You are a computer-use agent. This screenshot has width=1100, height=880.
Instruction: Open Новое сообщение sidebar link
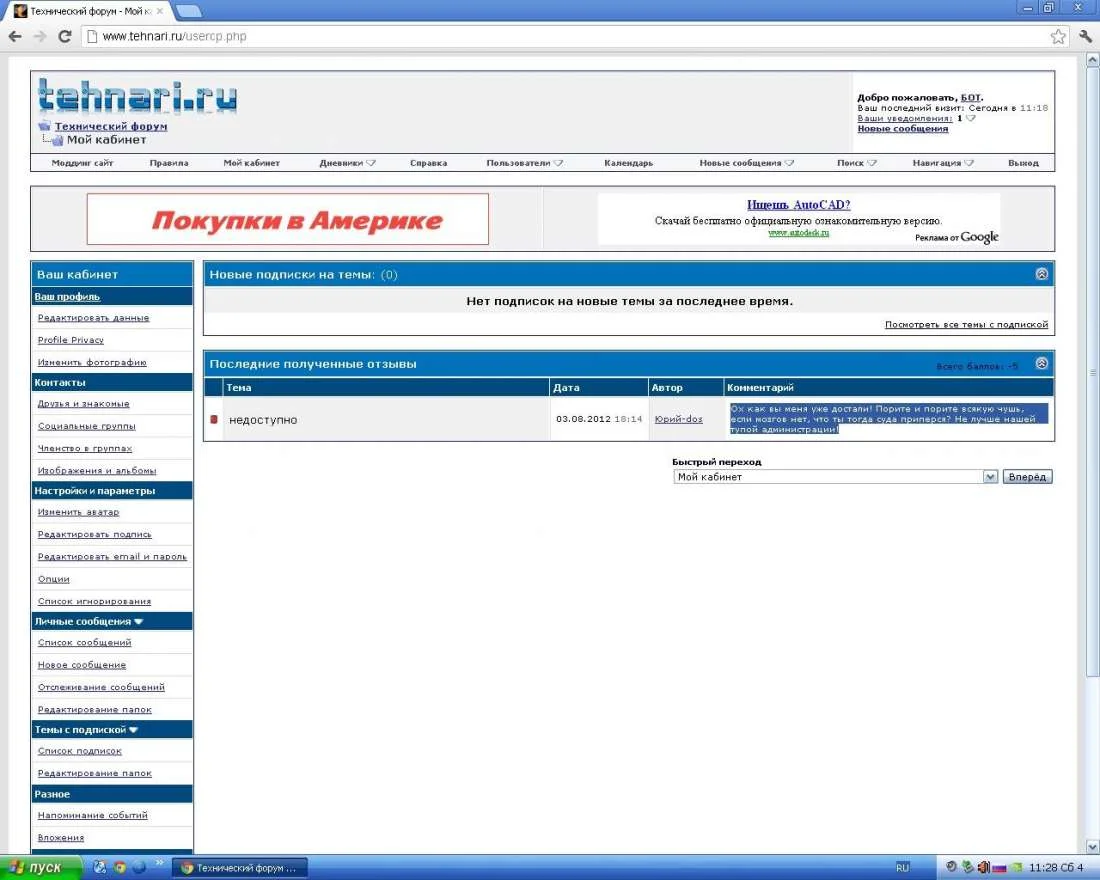point(82,665)
